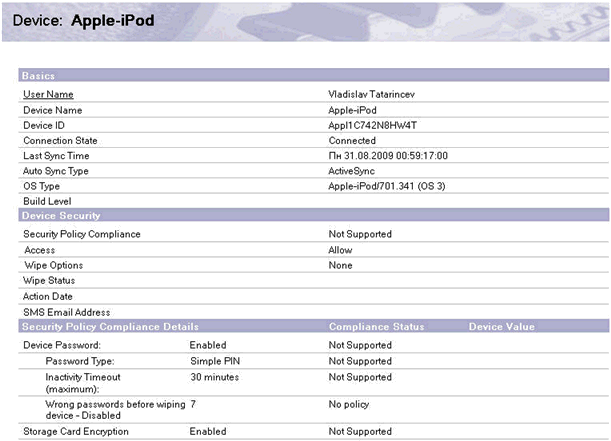Select the last sync time '31.08.2009 00:59:17:00'
The width and height of the screenshot is (611, 441).
coord(396,156)
